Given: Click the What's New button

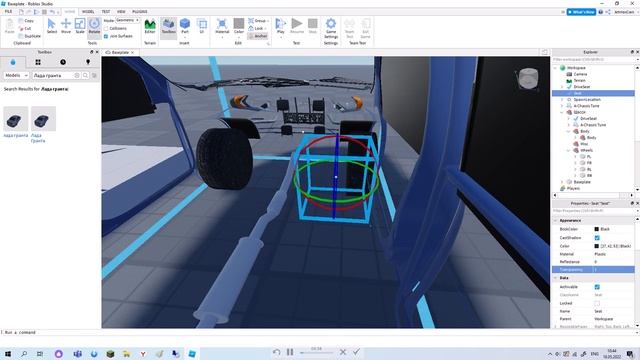Looking at the screenshot, I should click(x=581, y=12).
